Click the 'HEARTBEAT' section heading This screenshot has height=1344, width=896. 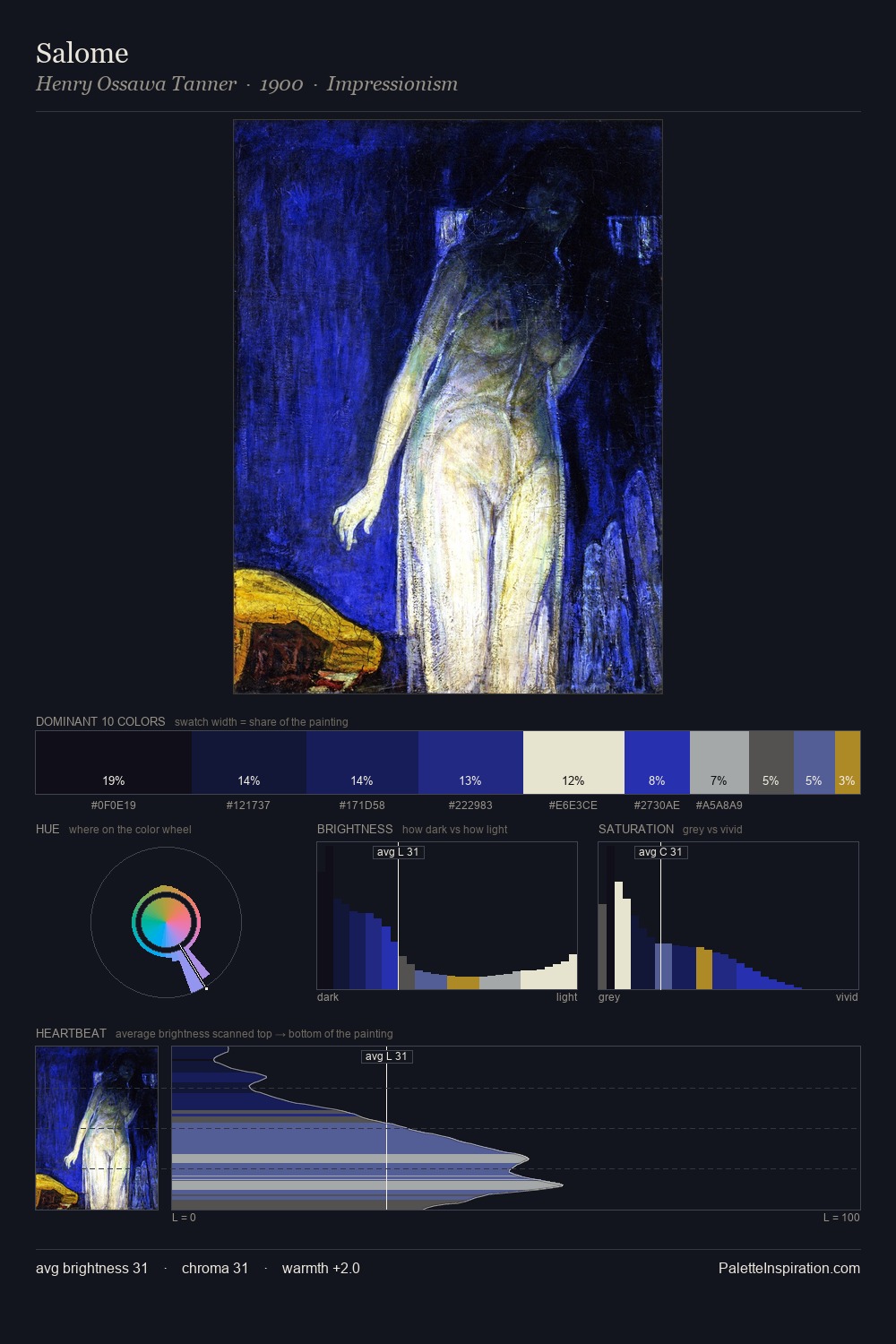71,1033
